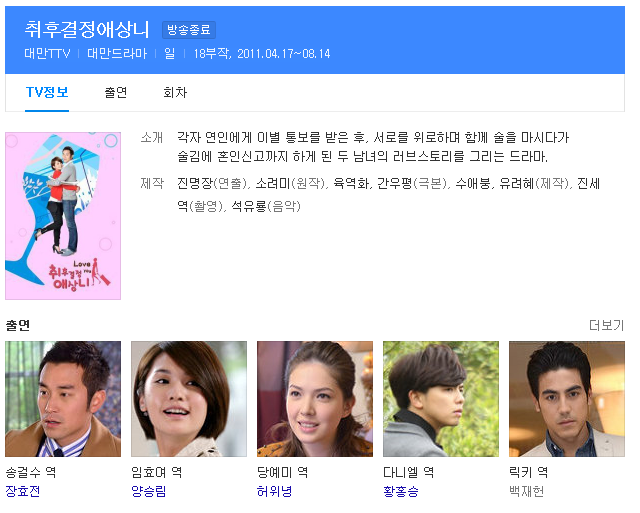Click the 백재현 actor name
The width and height of the screenshot is (640, 513).
coord(527,491)
